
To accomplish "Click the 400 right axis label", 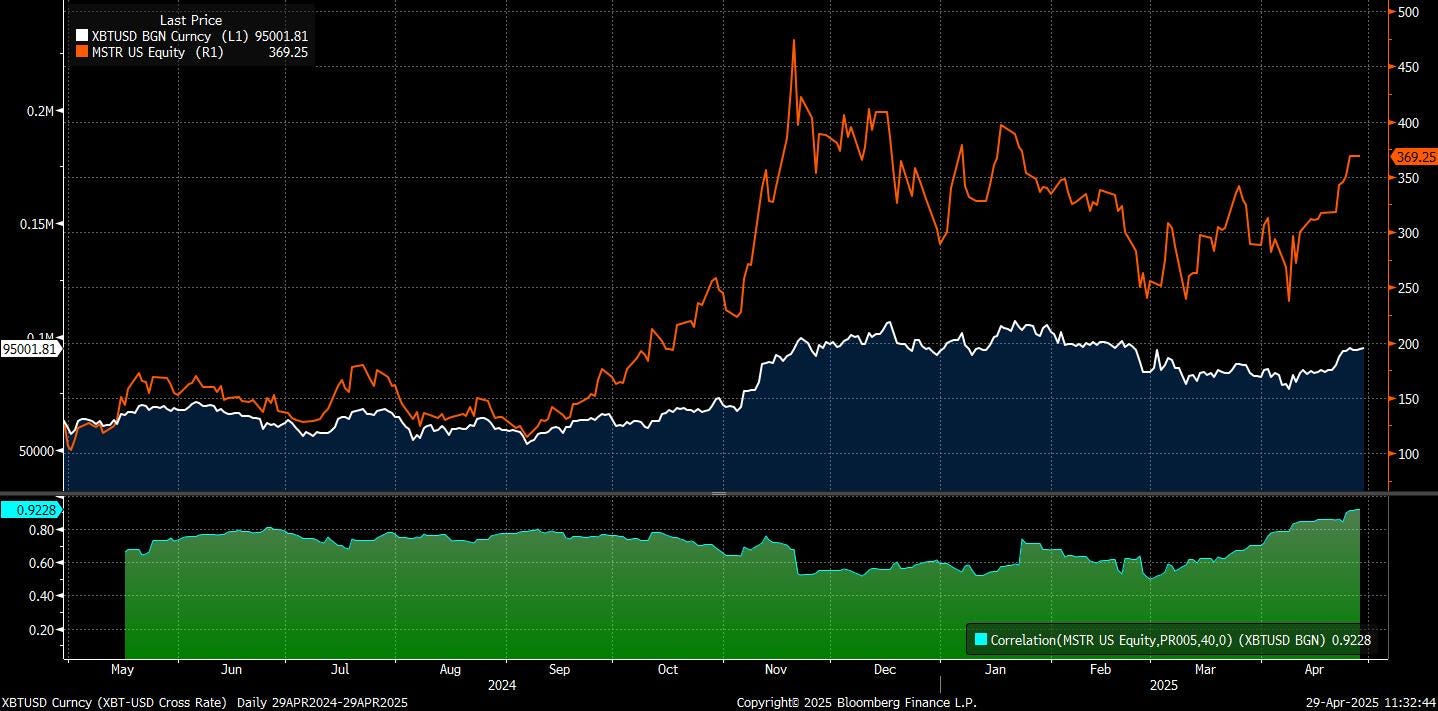I will click(1408, 123).
